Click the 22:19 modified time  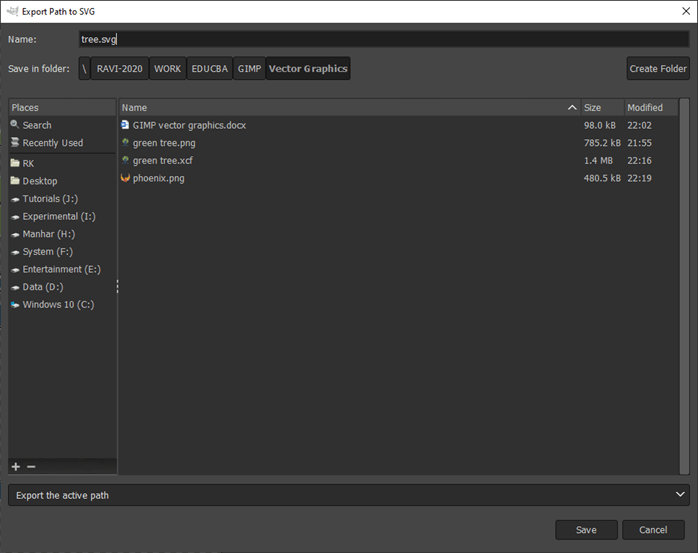(639, 178)
